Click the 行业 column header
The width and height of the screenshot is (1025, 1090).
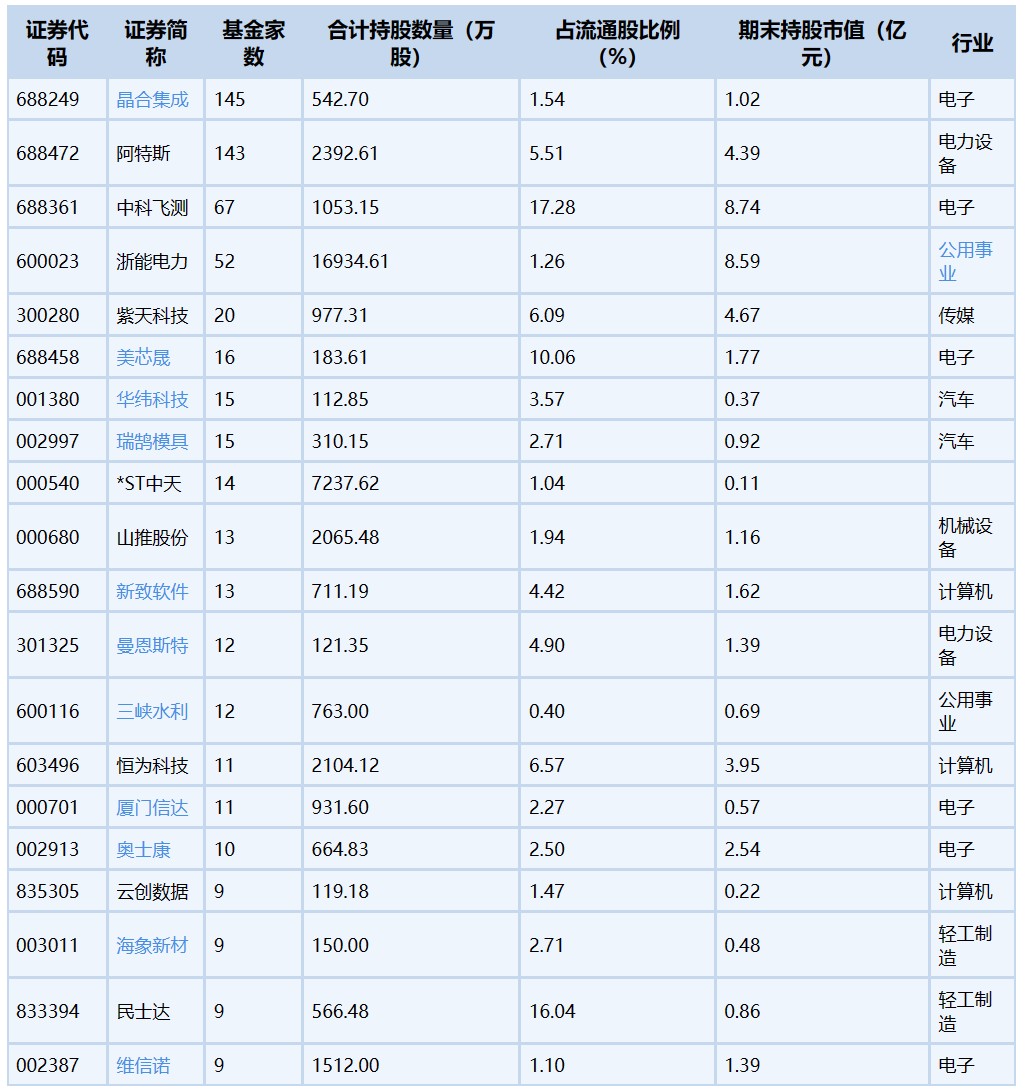pos(972,43)
